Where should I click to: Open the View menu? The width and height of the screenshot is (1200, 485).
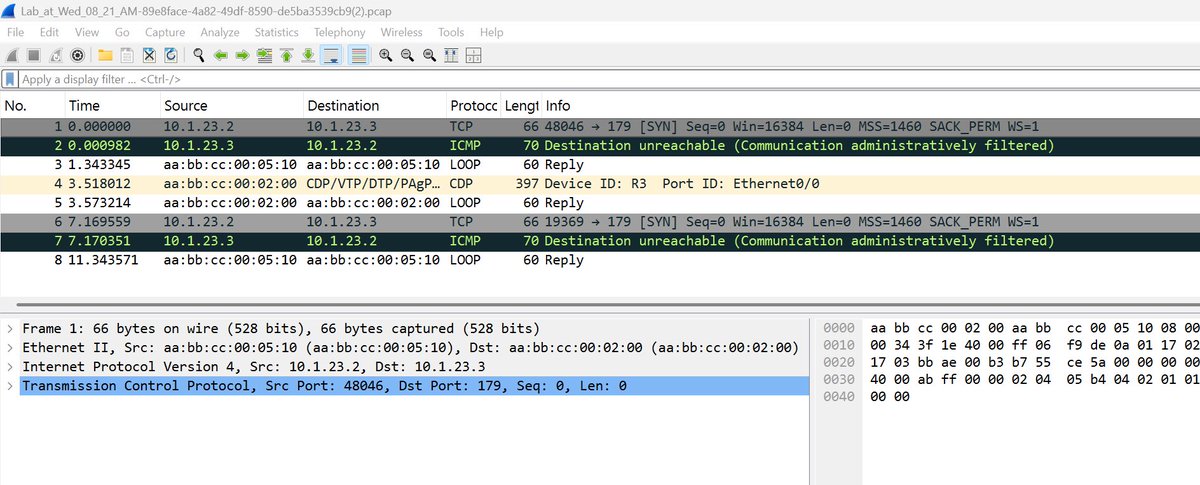click(87, 33)
